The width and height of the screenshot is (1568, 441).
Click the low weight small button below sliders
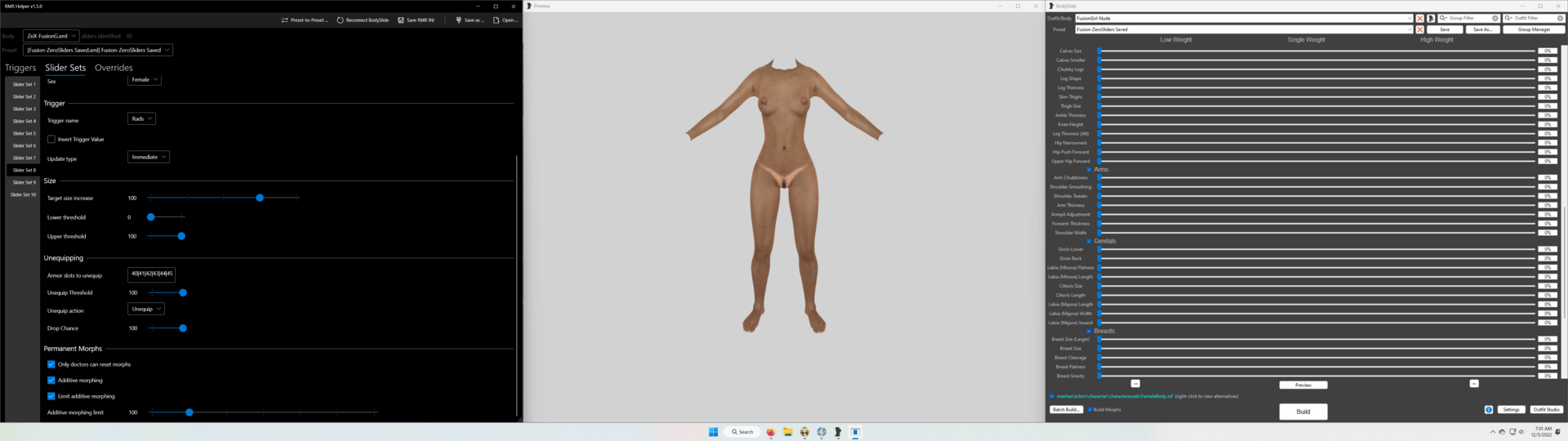click(x=1135, y=383)
